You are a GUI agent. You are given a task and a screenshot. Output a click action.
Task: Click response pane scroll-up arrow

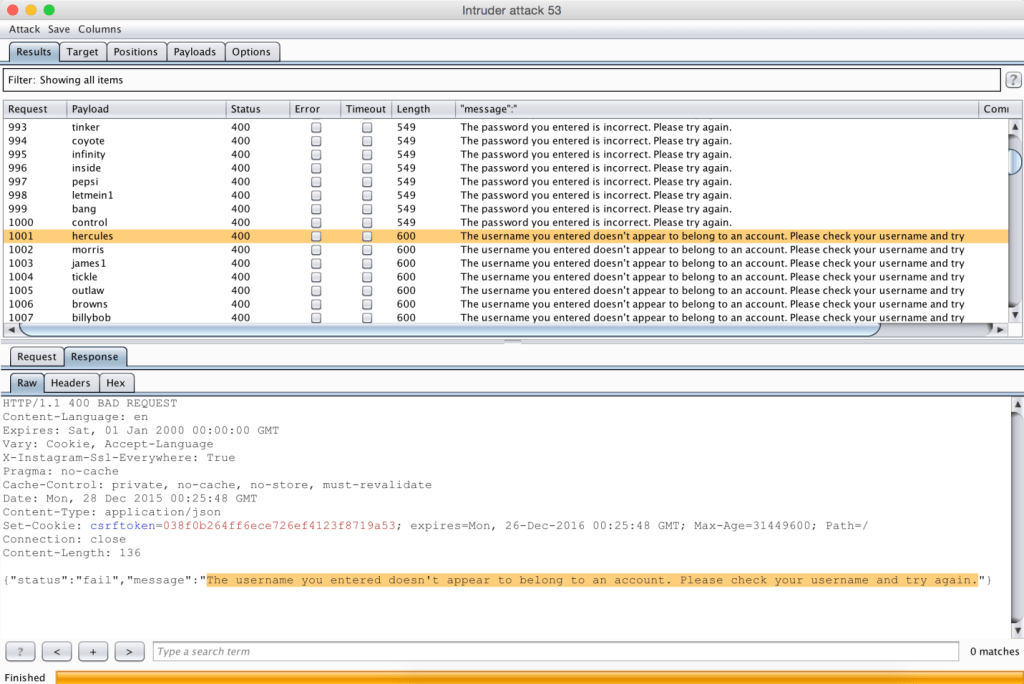(x=1017, y=404)
